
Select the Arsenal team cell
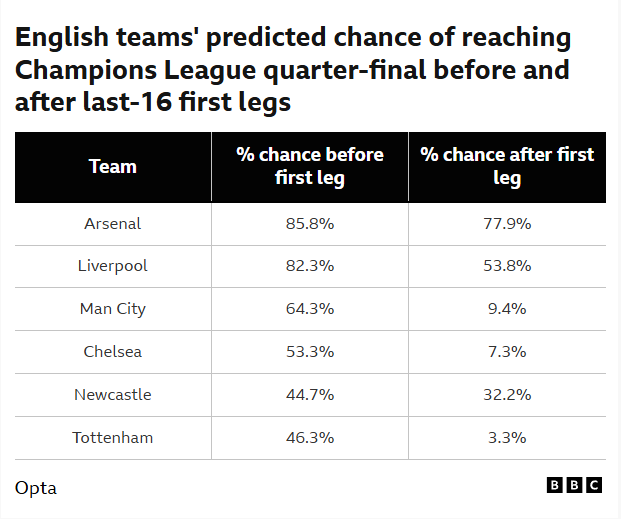tap(113, 224)
